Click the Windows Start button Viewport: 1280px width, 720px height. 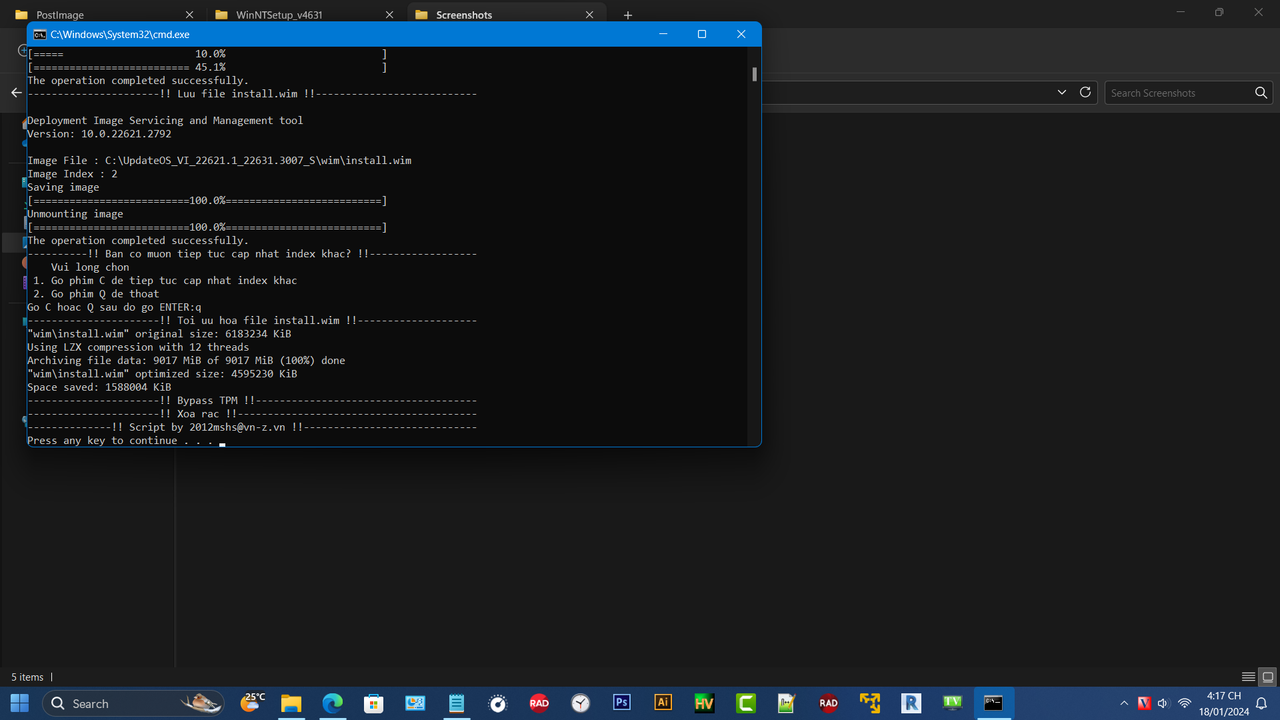coord(19,703)
